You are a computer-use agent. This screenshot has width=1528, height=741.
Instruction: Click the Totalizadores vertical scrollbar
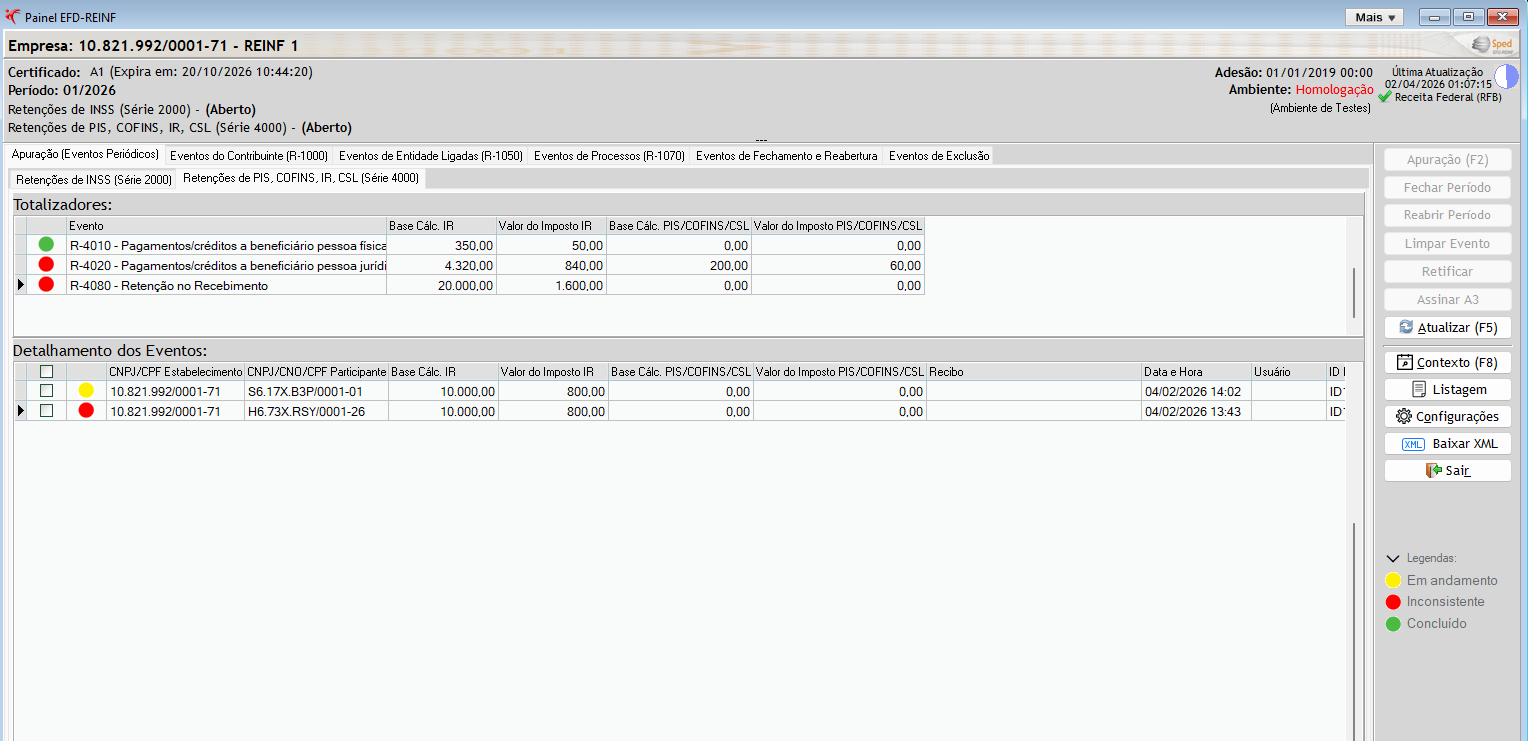(1355, 275)
